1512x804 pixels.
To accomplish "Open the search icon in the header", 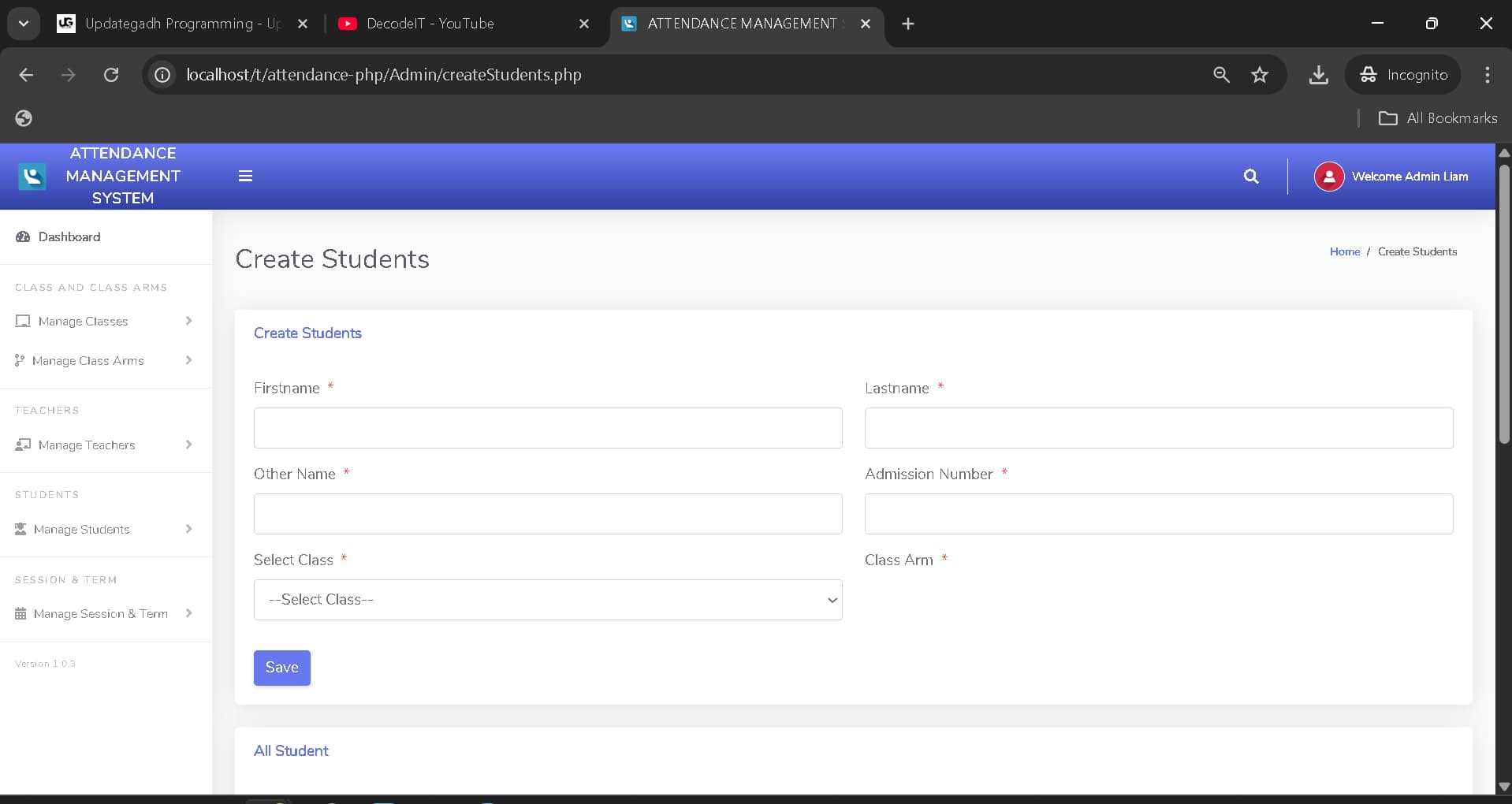I will (x=1251, y=176).
